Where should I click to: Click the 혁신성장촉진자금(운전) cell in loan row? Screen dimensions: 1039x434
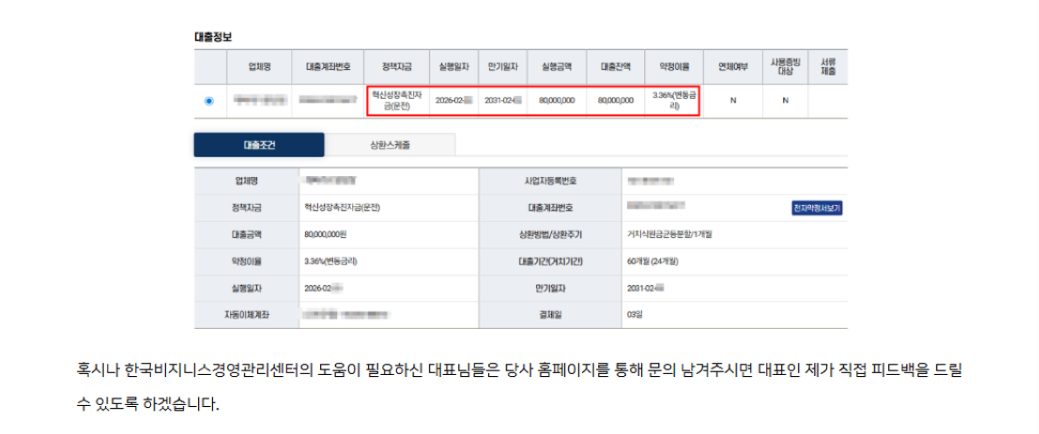397,101
